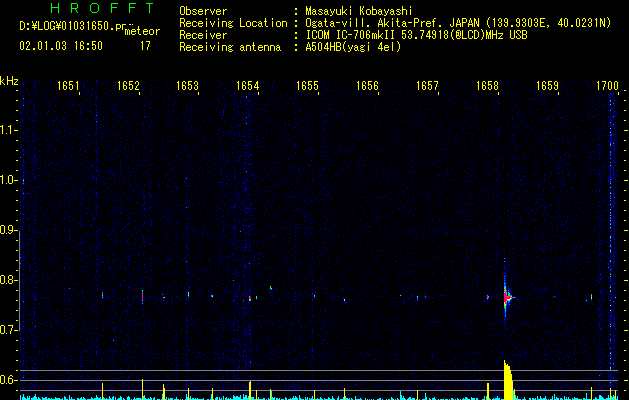Click the 0.8 kHz frequency axis label

click(x=8, y=280)
